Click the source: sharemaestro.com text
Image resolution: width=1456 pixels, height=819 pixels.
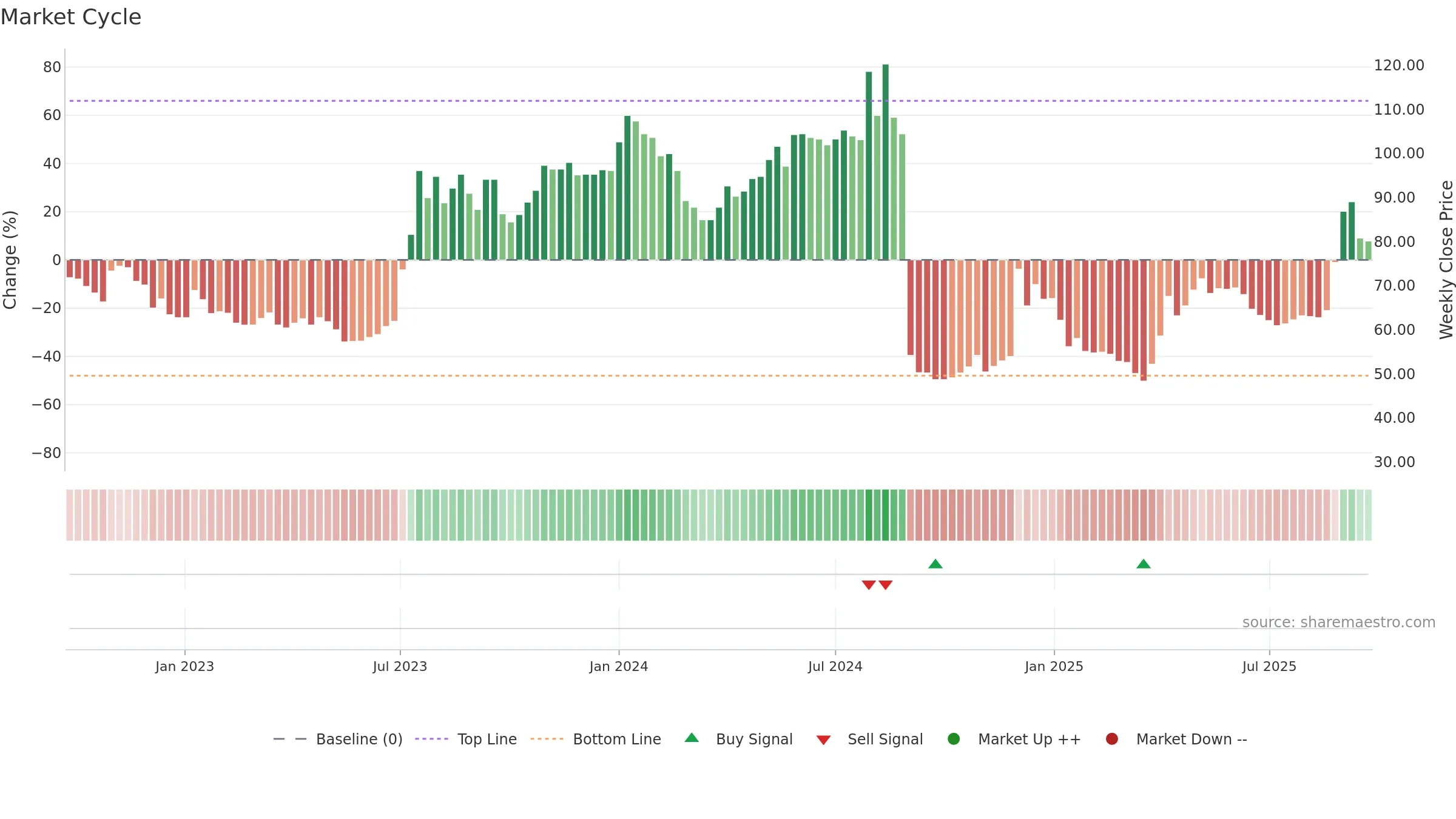(1339, 622)
